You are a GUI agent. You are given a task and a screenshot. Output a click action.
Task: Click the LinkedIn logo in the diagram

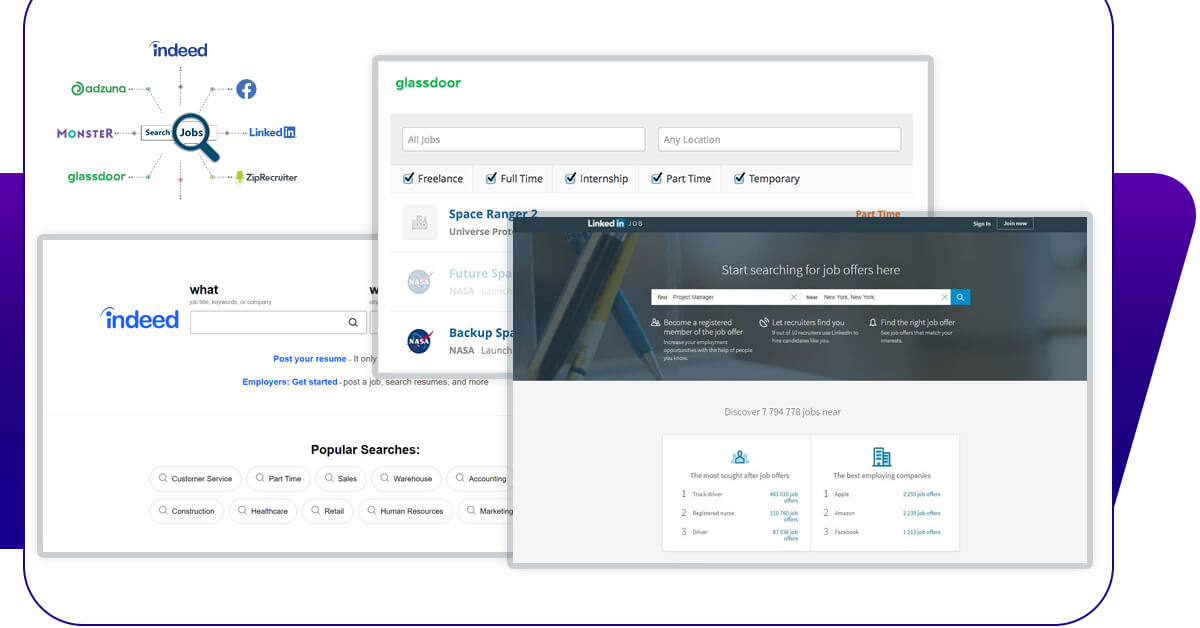tap(272, 132)
